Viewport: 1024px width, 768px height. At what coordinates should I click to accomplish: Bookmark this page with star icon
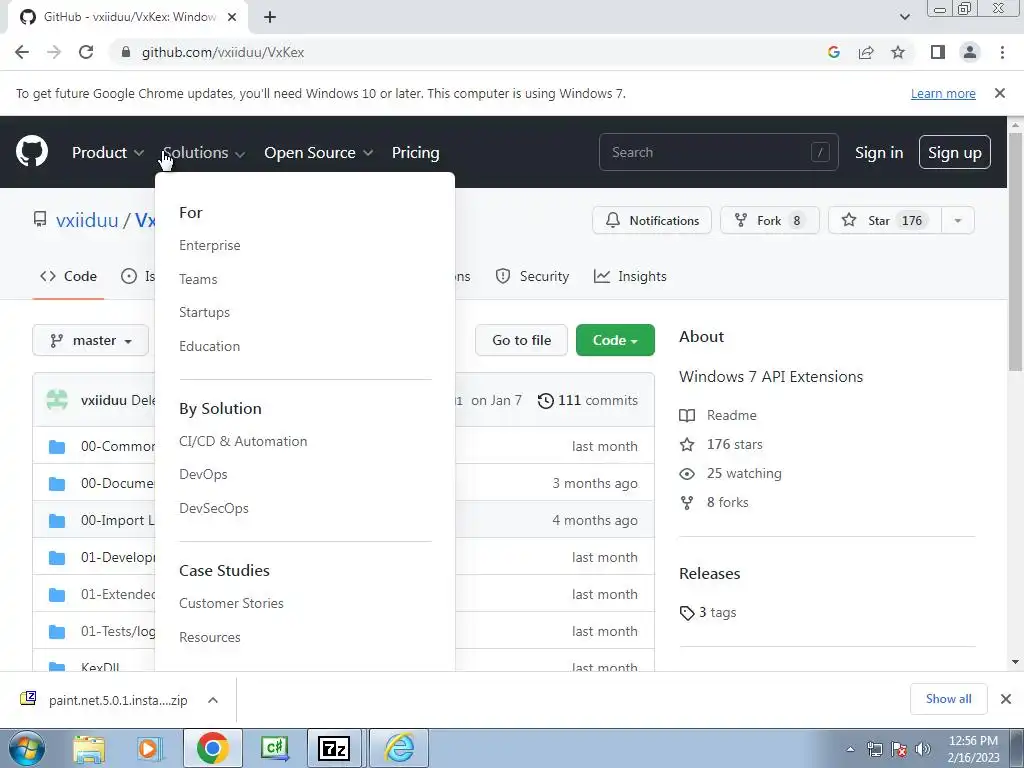click(898, 52)
